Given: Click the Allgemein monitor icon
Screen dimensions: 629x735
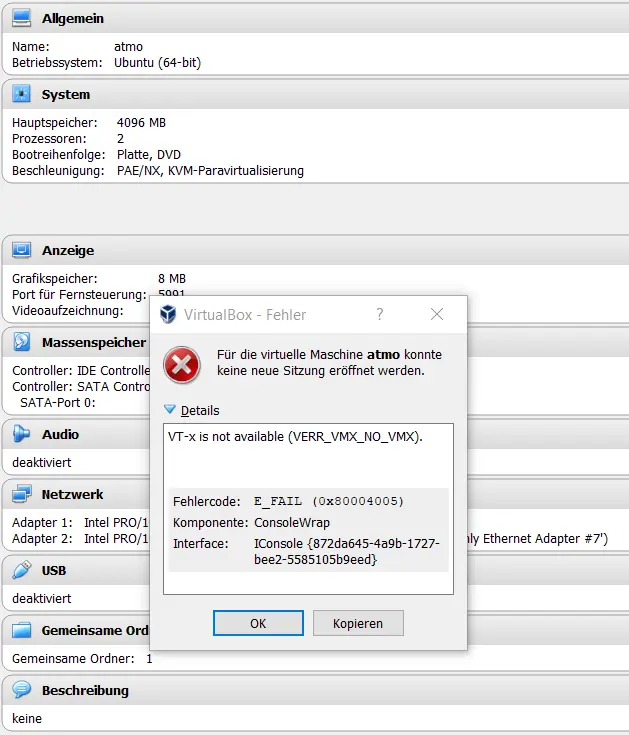Looking at the screenshot, I should click(22, 18).
